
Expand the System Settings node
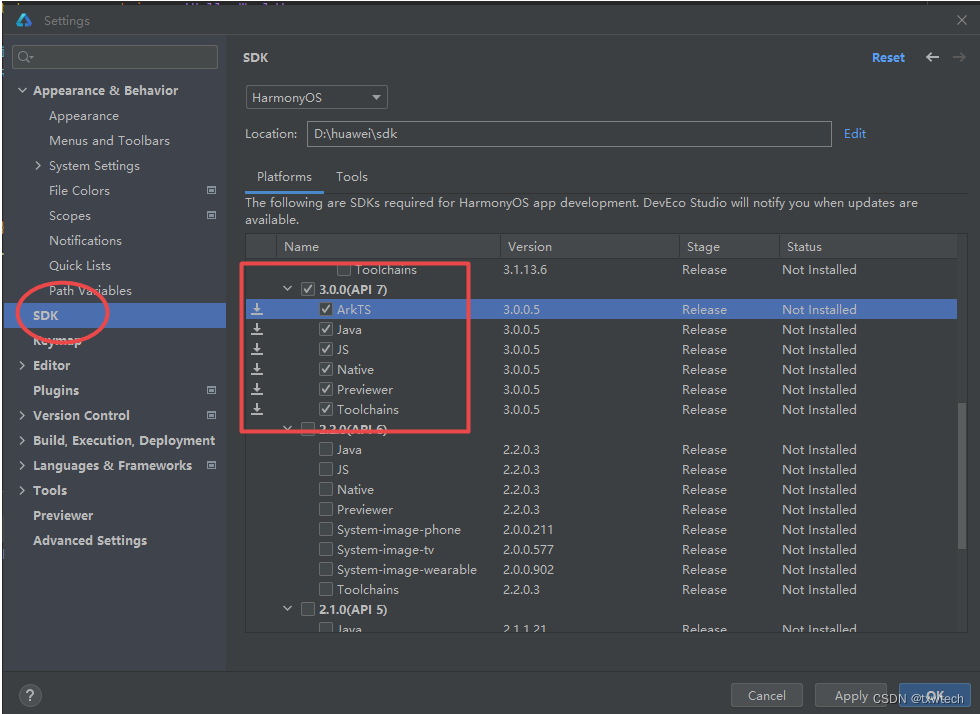38,165
